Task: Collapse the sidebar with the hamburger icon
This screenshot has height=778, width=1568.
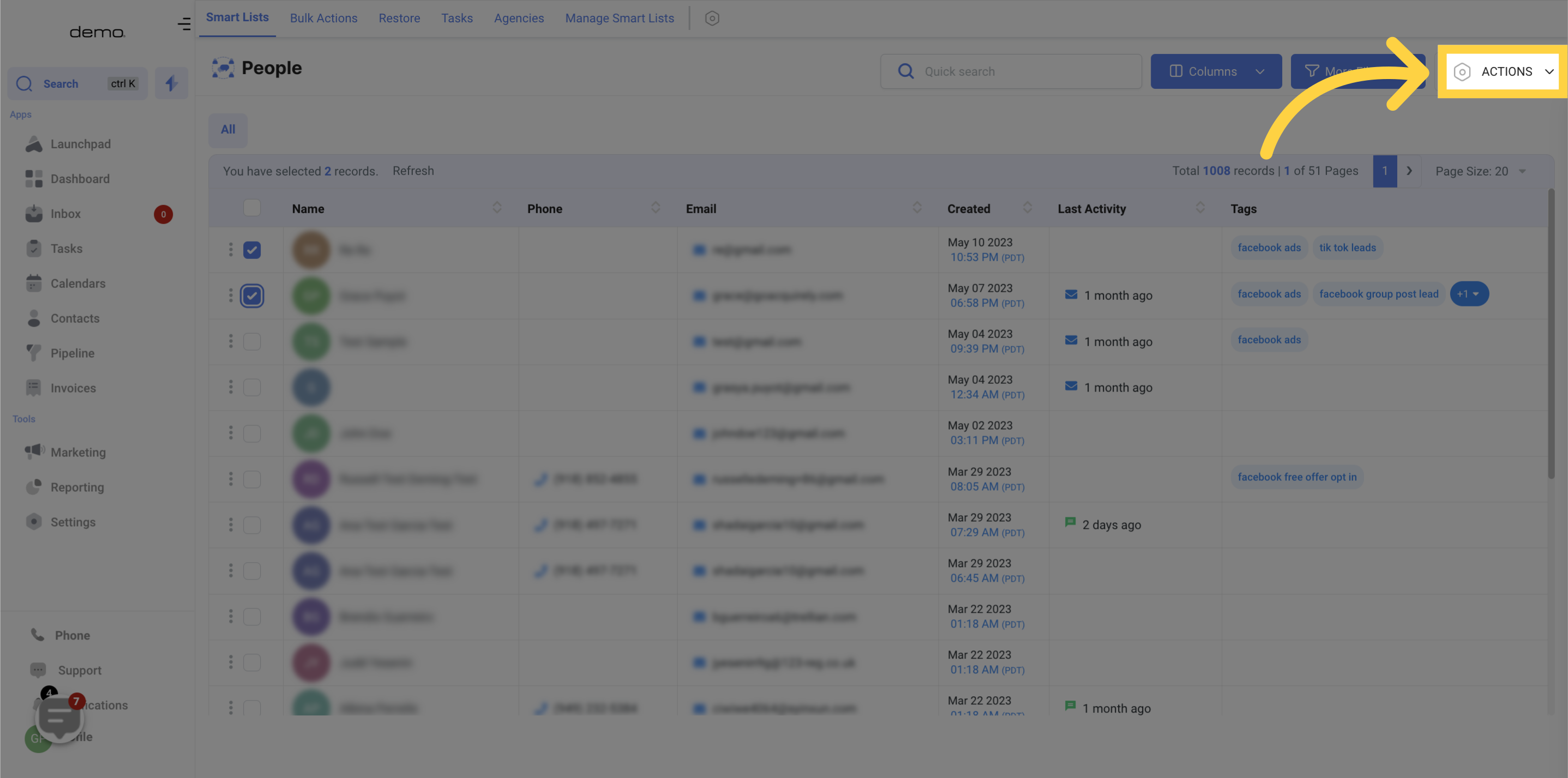Action: coord(184,25)
